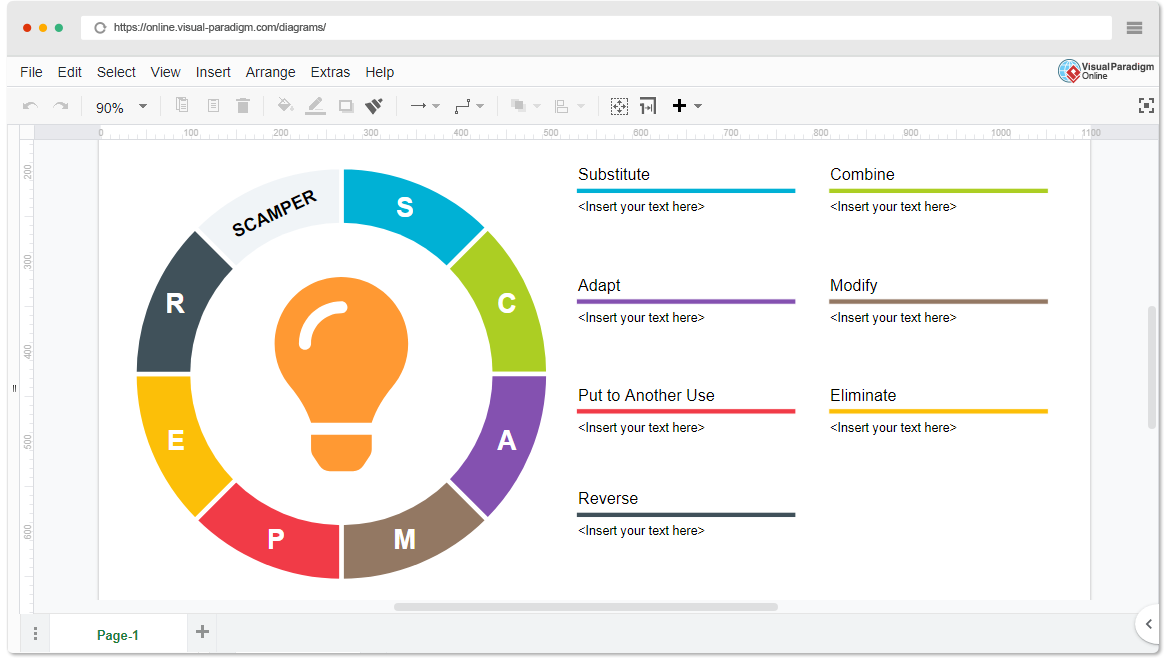Open the Help menu
Screen dimensions: 1170x665
click(x=380, y=72)
